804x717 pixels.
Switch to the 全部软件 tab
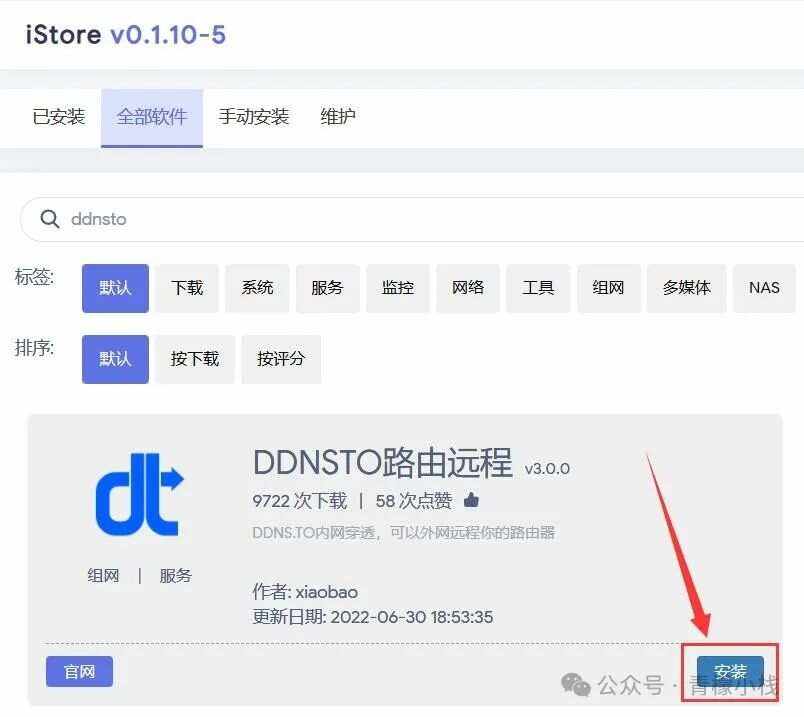pyautogui.click(x=152, y=117)
